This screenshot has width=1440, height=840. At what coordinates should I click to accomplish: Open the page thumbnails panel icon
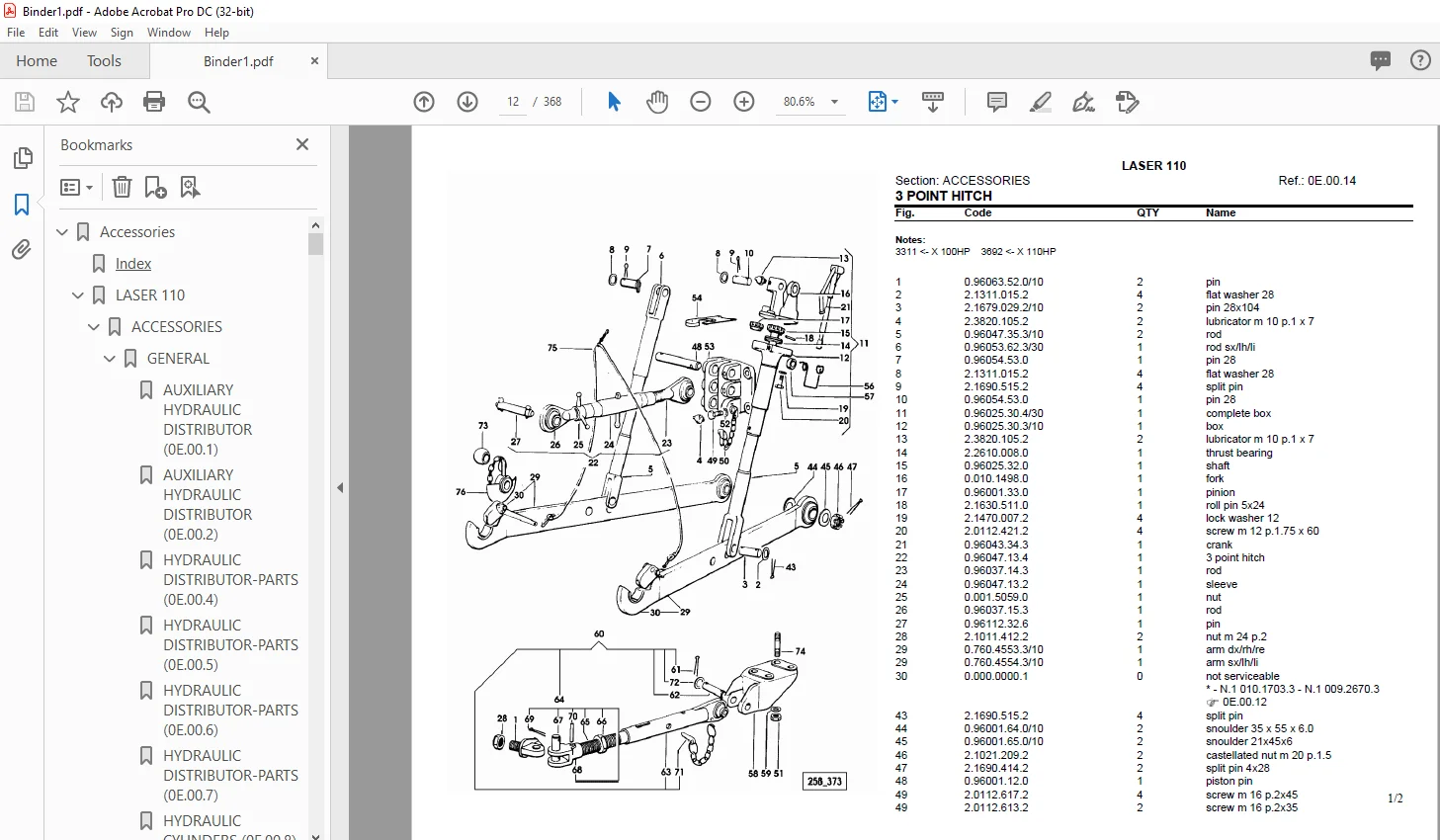click(22, 158)
